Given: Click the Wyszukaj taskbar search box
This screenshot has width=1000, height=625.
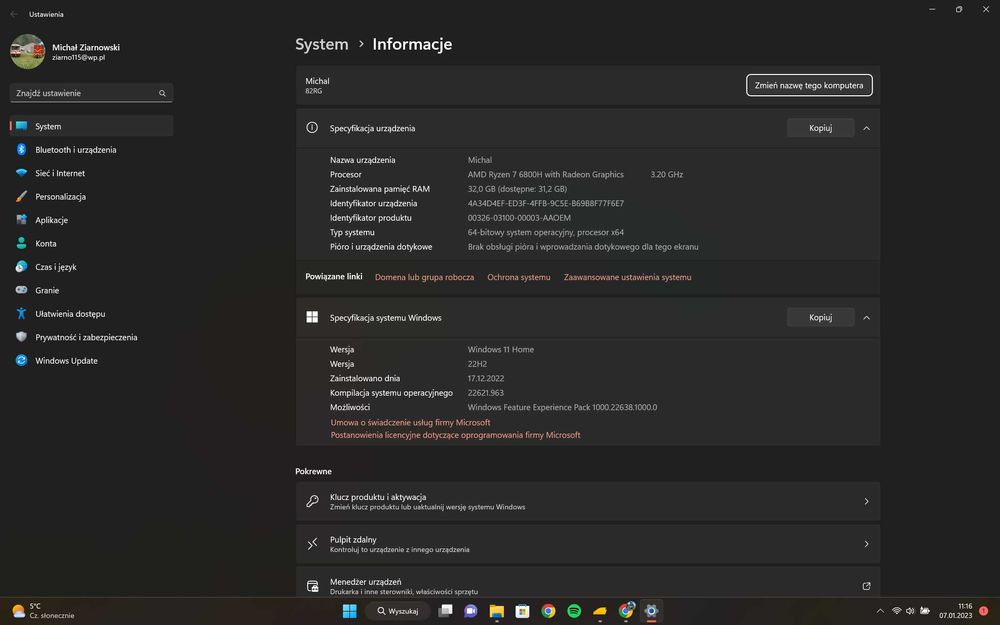Looking at the screenshot, I should (397, 611).
